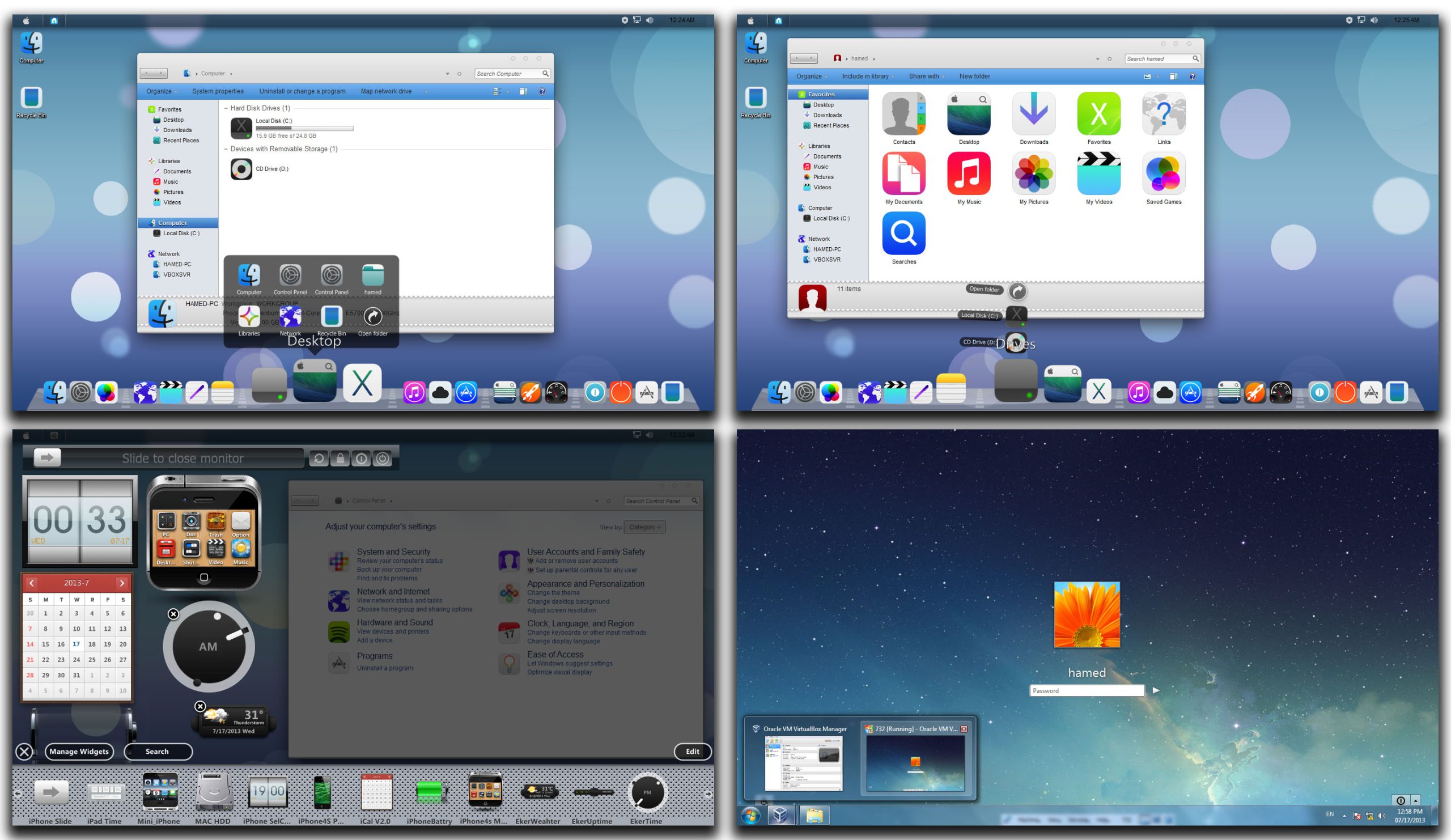Open the My Music folder icon
The height and width of the screenshot is (840, 1451).
coord(969,174)
